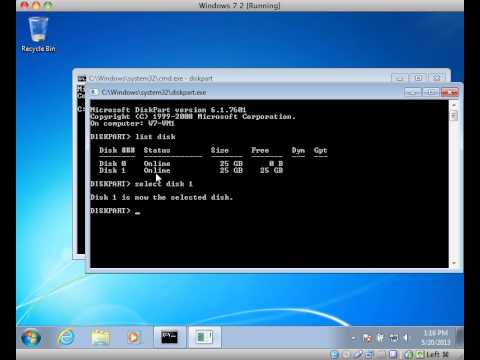Click the diskpart scrollbar thumb
The width and height of the screenshot is (480, 360).
(454, 116)
